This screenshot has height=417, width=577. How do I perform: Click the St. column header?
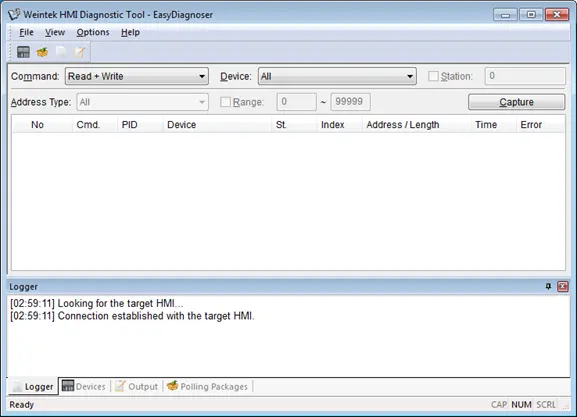pos(294,125)
